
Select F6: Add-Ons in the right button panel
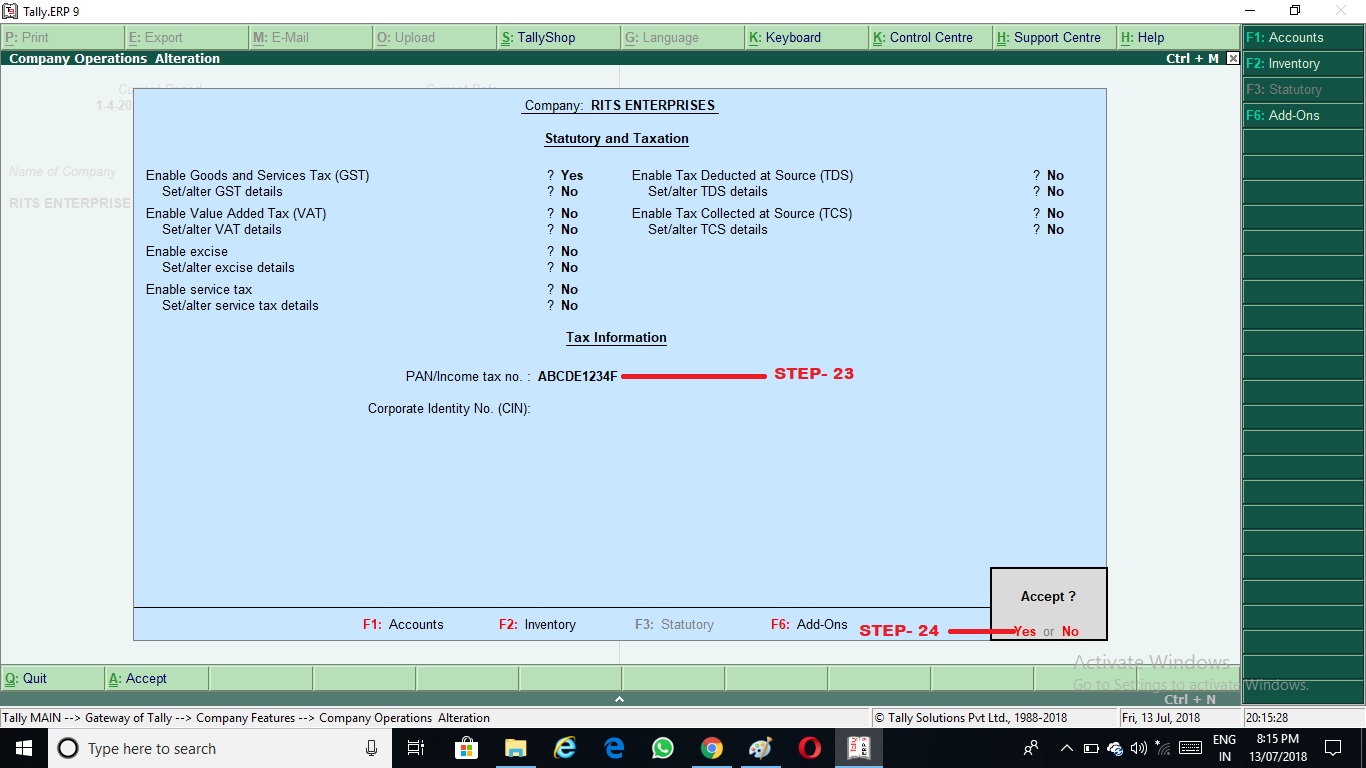1303,116
